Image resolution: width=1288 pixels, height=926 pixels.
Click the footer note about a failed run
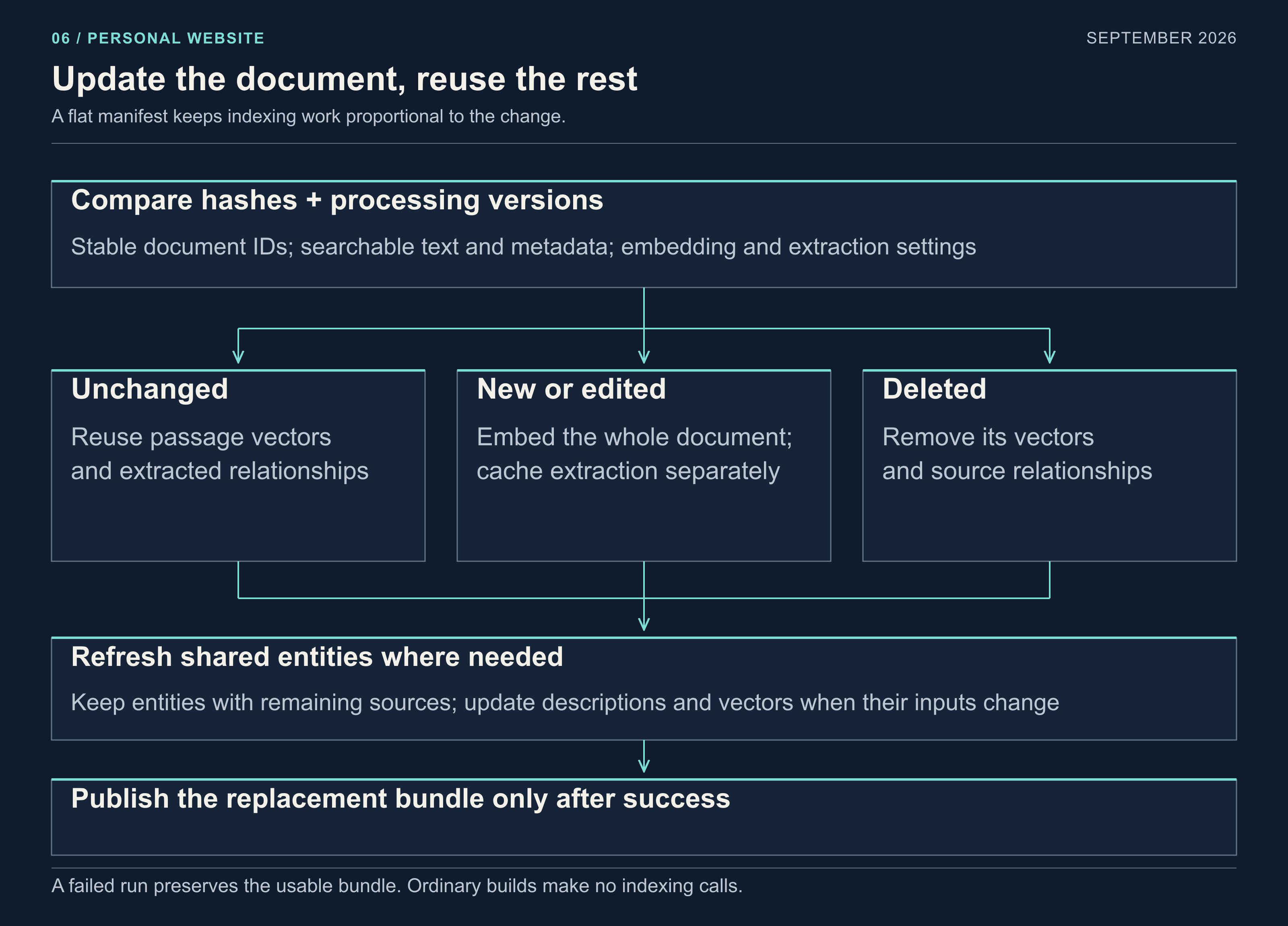(397, 886)
